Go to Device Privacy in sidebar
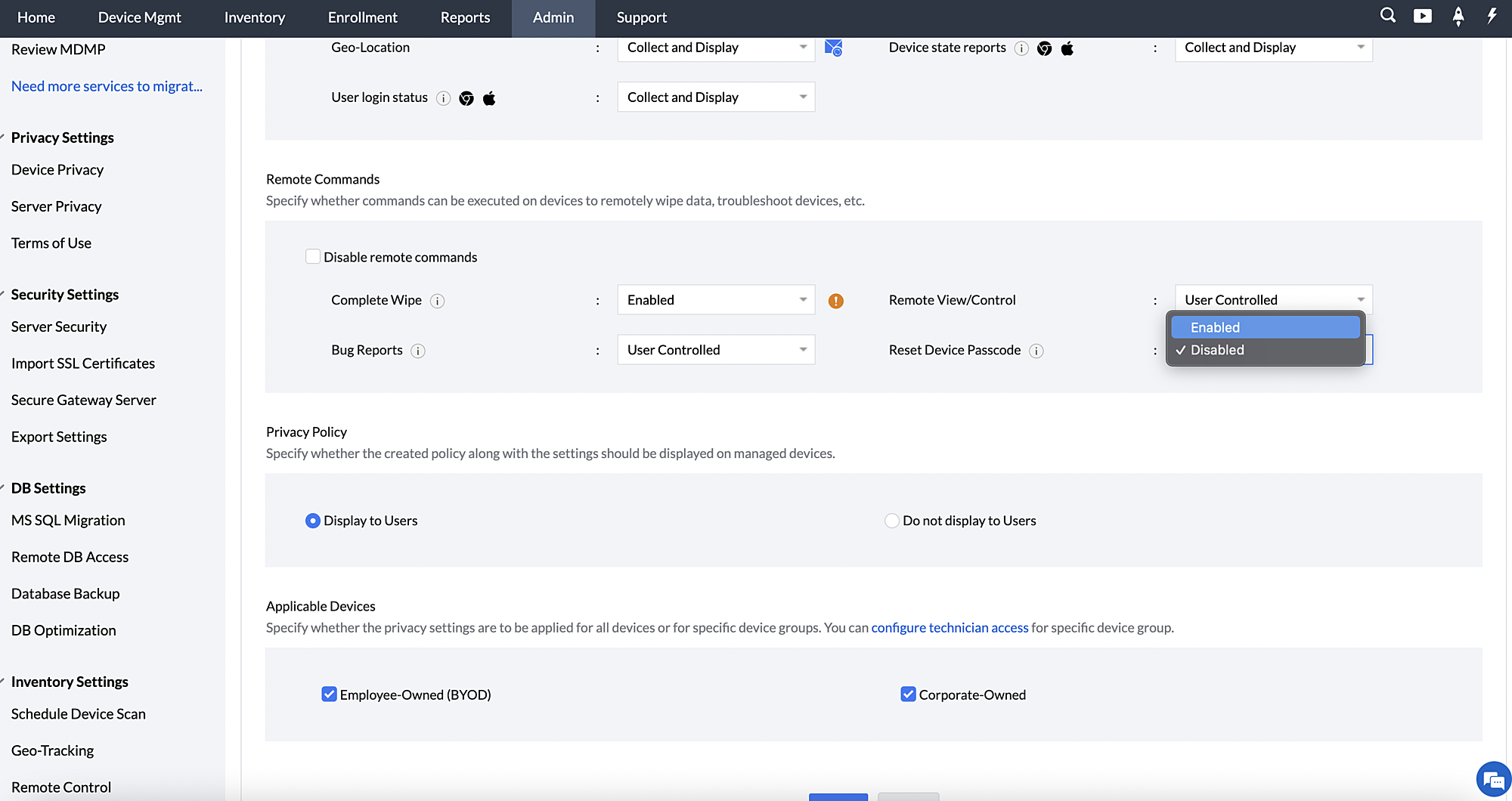1512x801 pixels. coord(57,170)
